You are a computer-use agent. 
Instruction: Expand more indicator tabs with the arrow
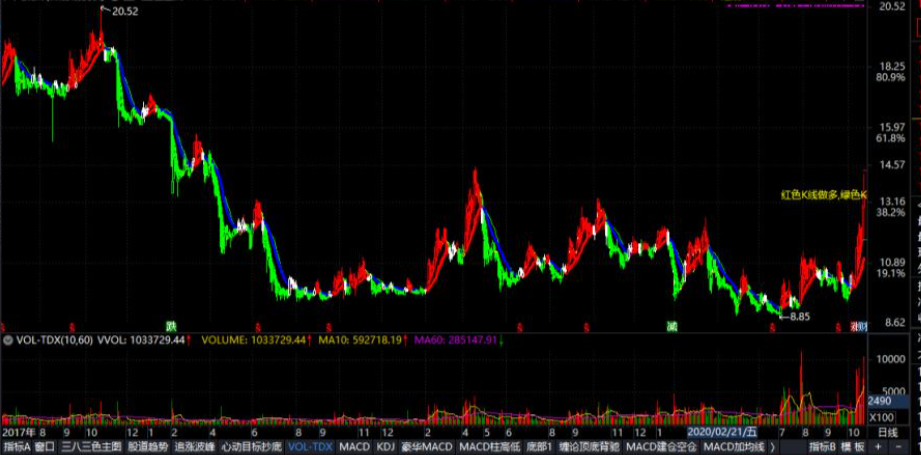tap(772, 447)
